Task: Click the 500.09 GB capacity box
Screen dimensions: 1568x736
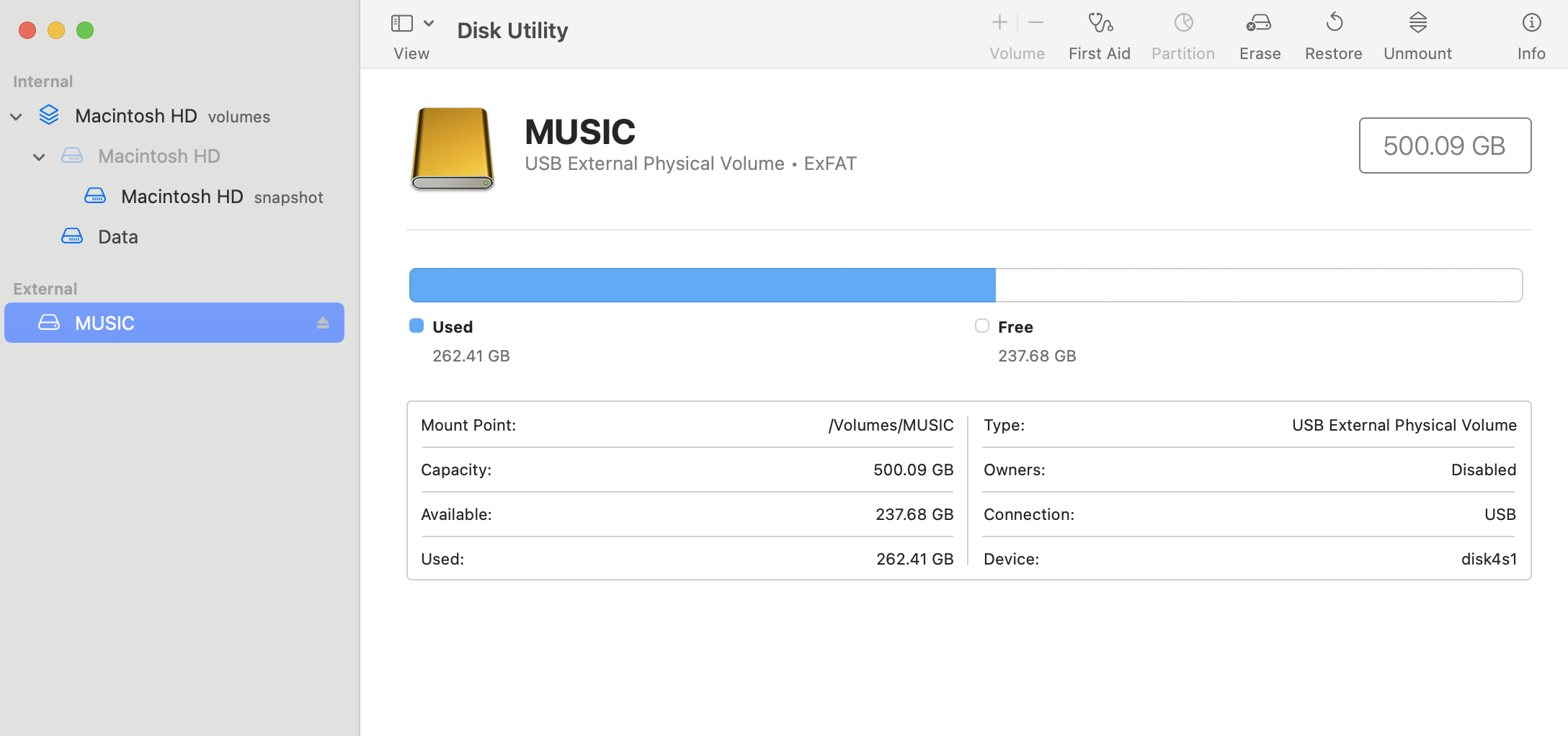Action: [1444, 145]
